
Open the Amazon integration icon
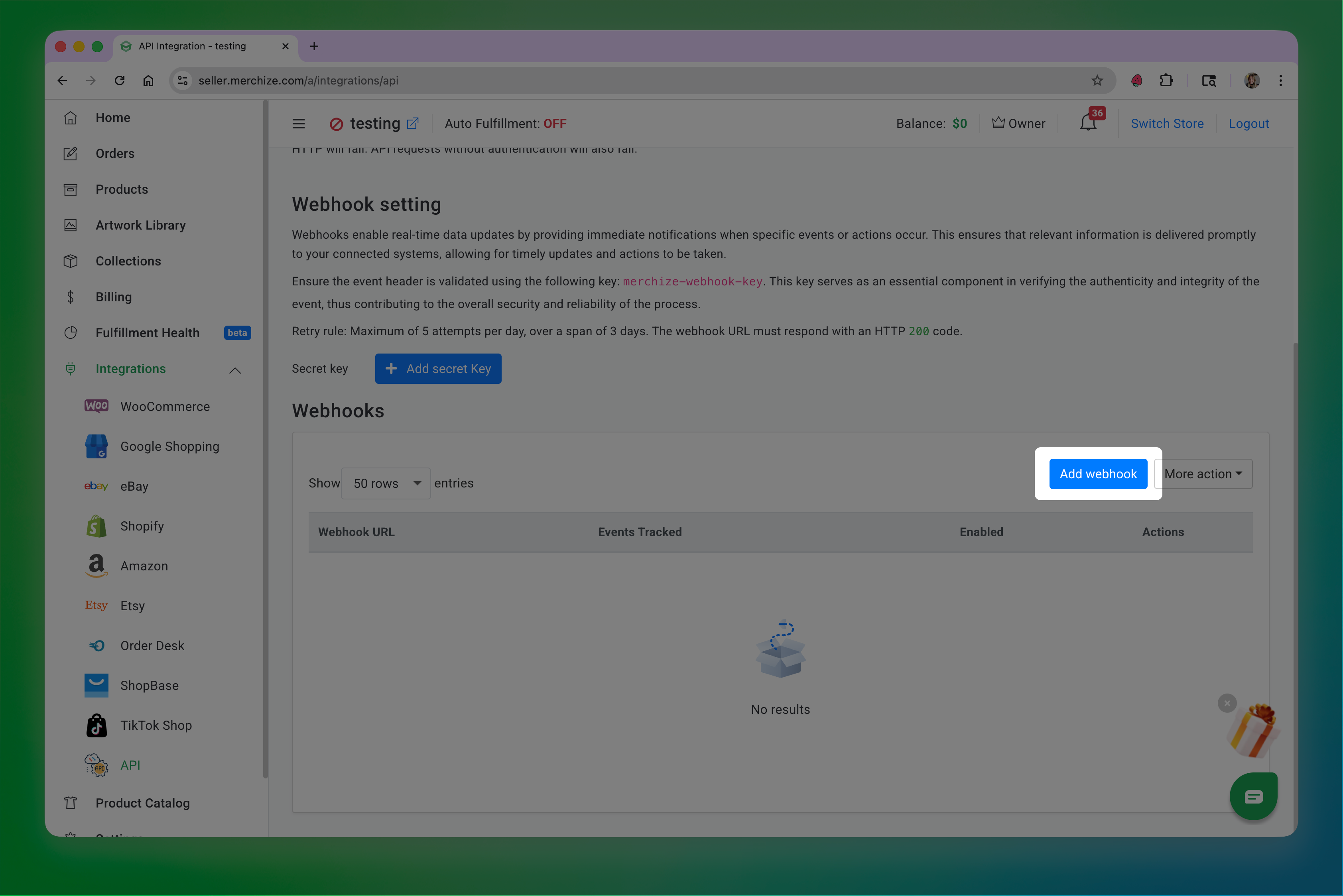coord(96,566)
